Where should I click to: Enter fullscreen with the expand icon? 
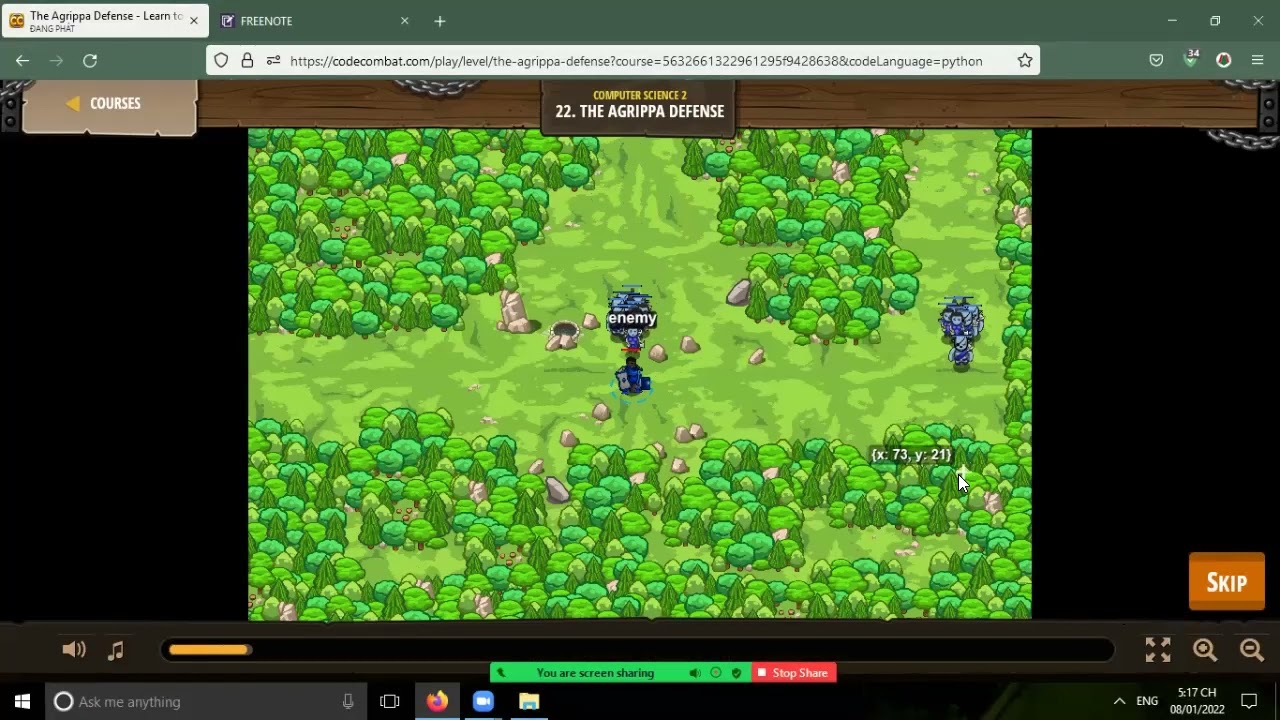pyautogui.click(x=1158, y=650)
